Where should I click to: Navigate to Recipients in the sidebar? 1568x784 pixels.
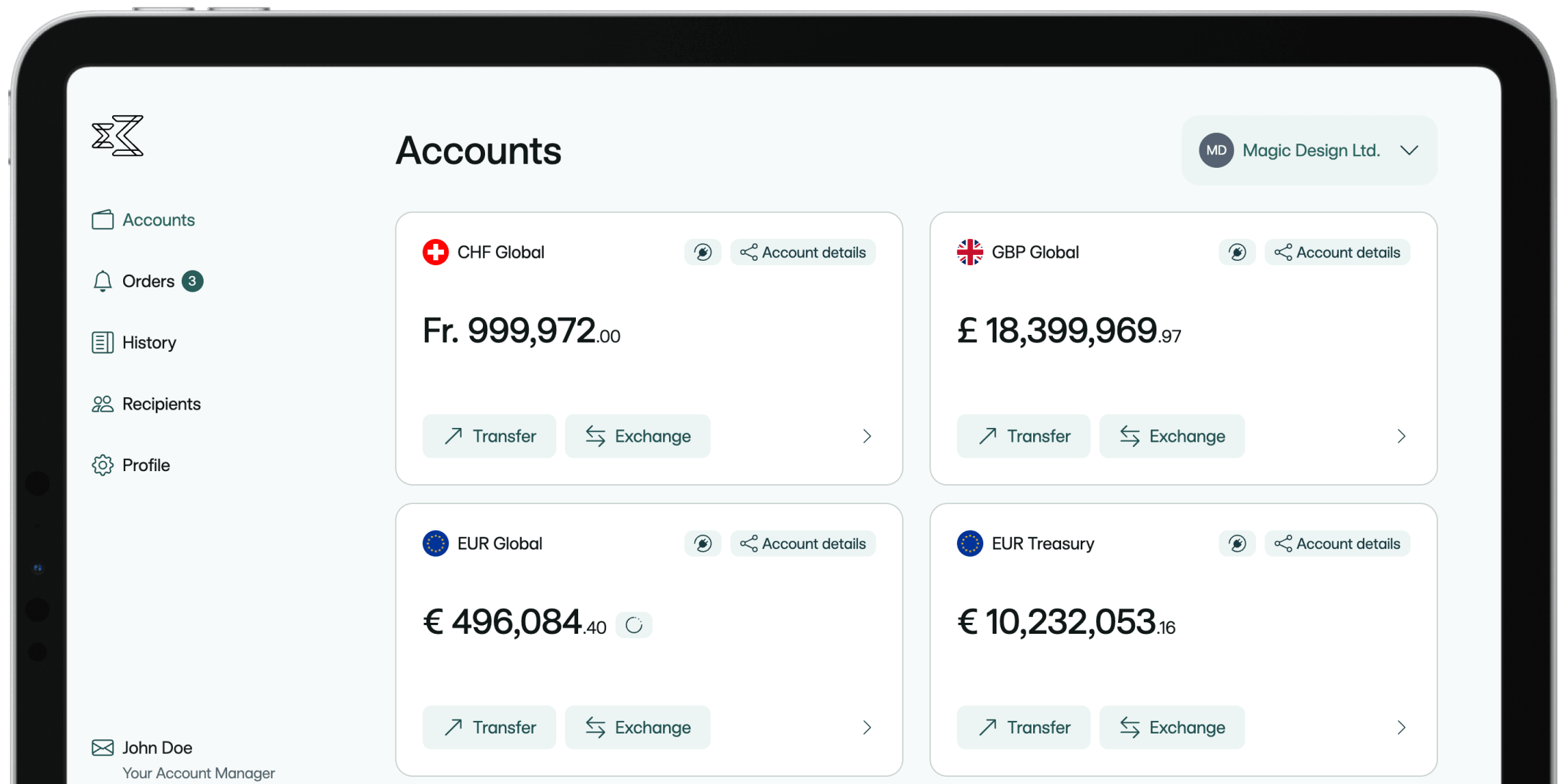coord(161,404)
